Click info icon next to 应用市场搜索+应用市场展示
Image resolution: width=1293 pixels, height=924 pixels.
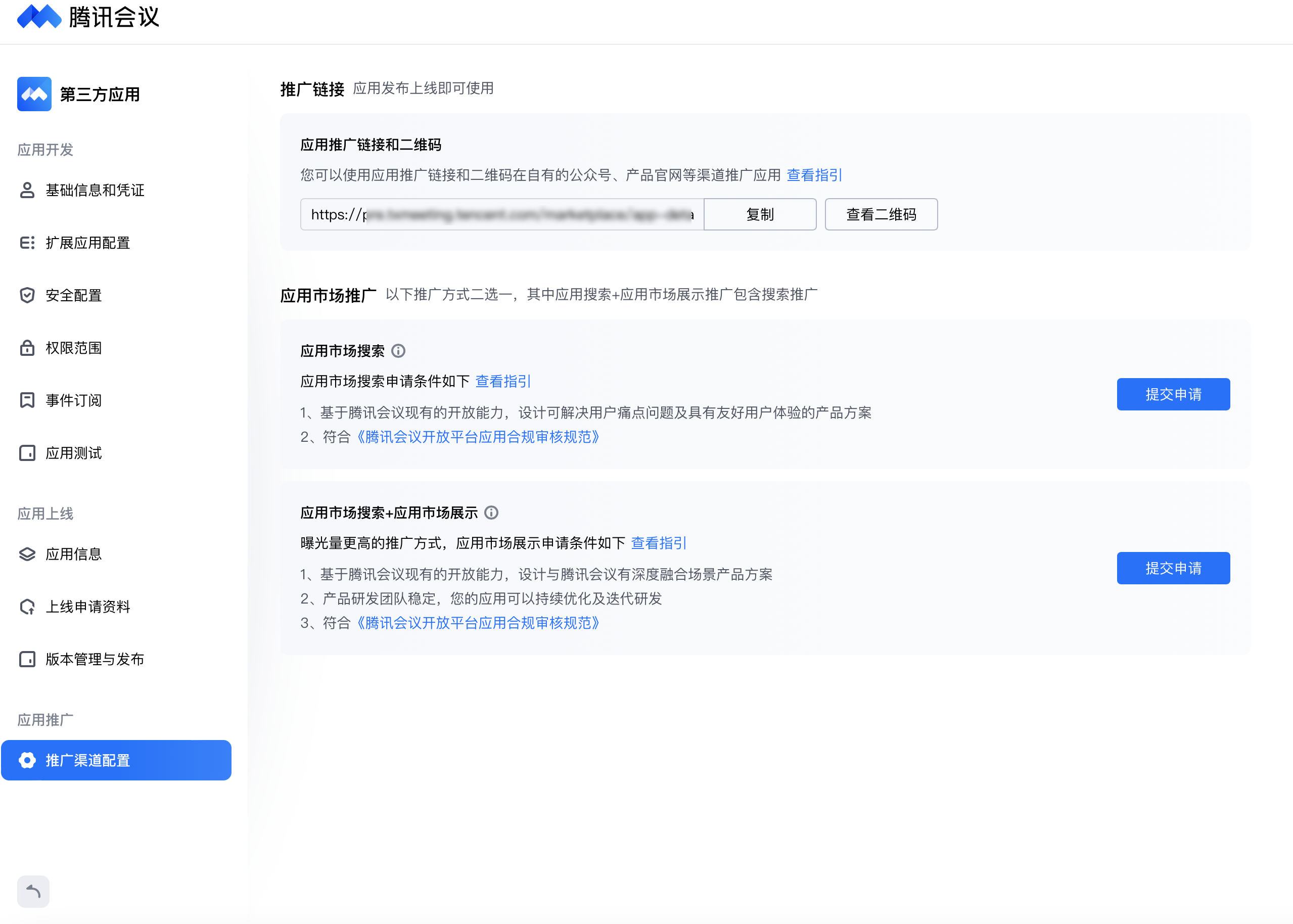(x=491, y=513)
